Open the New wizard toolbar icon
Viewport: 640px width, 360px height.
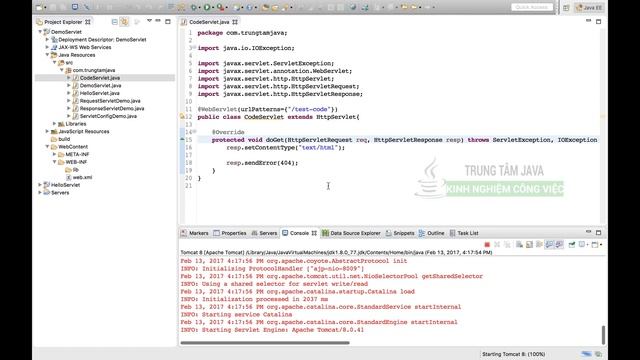point(39,7)
